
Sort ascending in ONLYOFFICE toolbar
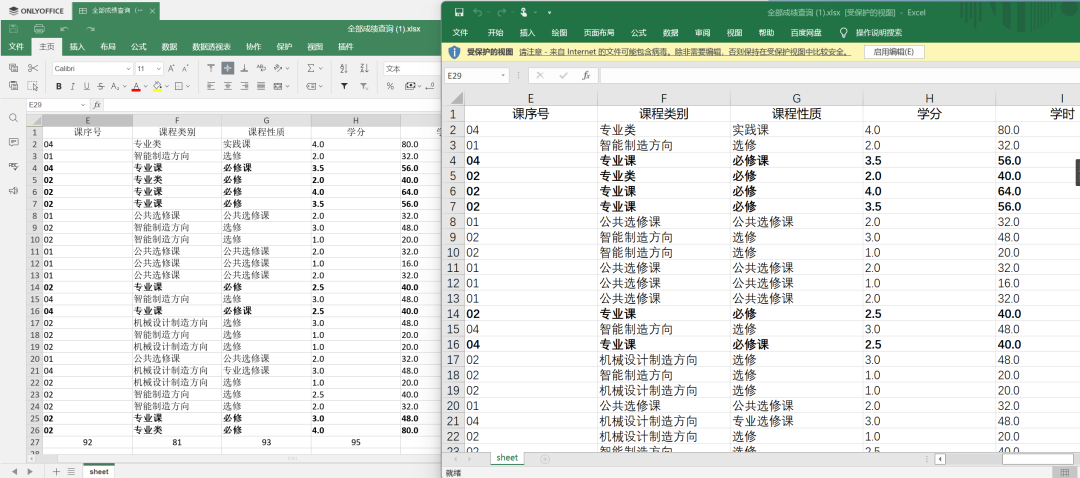coord(344,68)
